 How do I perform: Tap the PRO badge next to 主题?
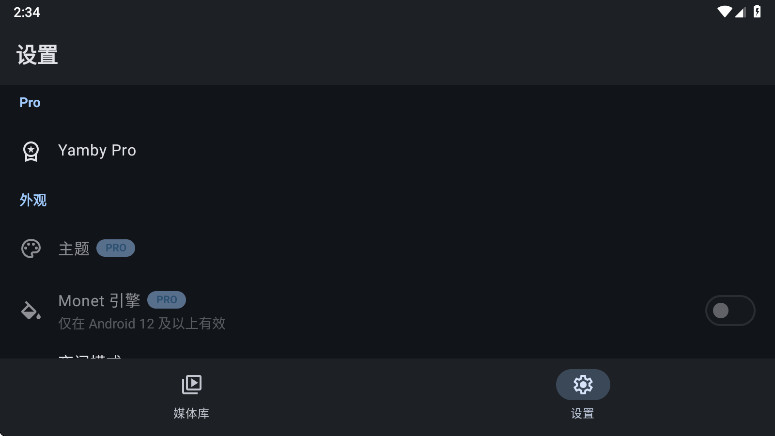(x=116, y=248)
